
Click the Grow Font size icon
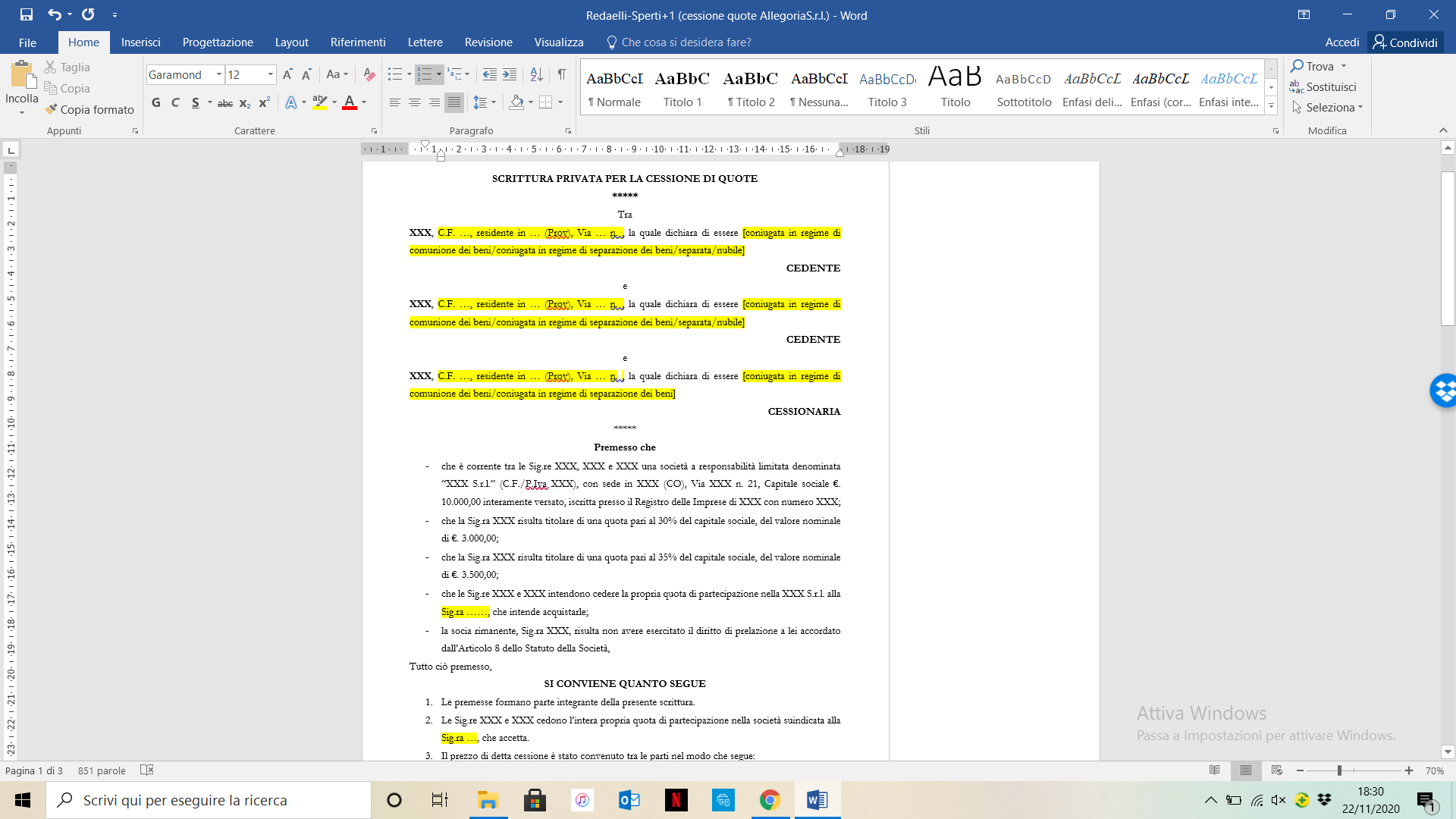pyautogui.click(x=287, y=74)
